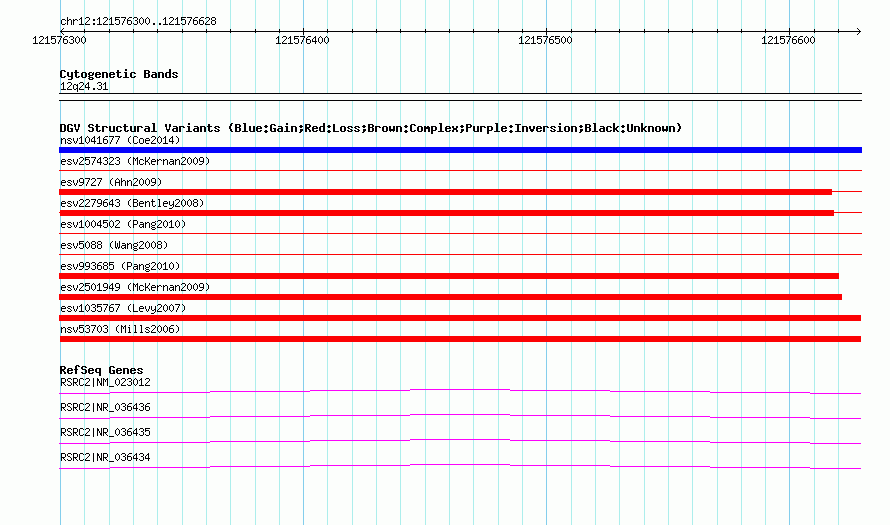The height and width of the screenshot is (525, 890).
Task: Click the RefSeq Genes track title
Action: click(x=101, y=370)
